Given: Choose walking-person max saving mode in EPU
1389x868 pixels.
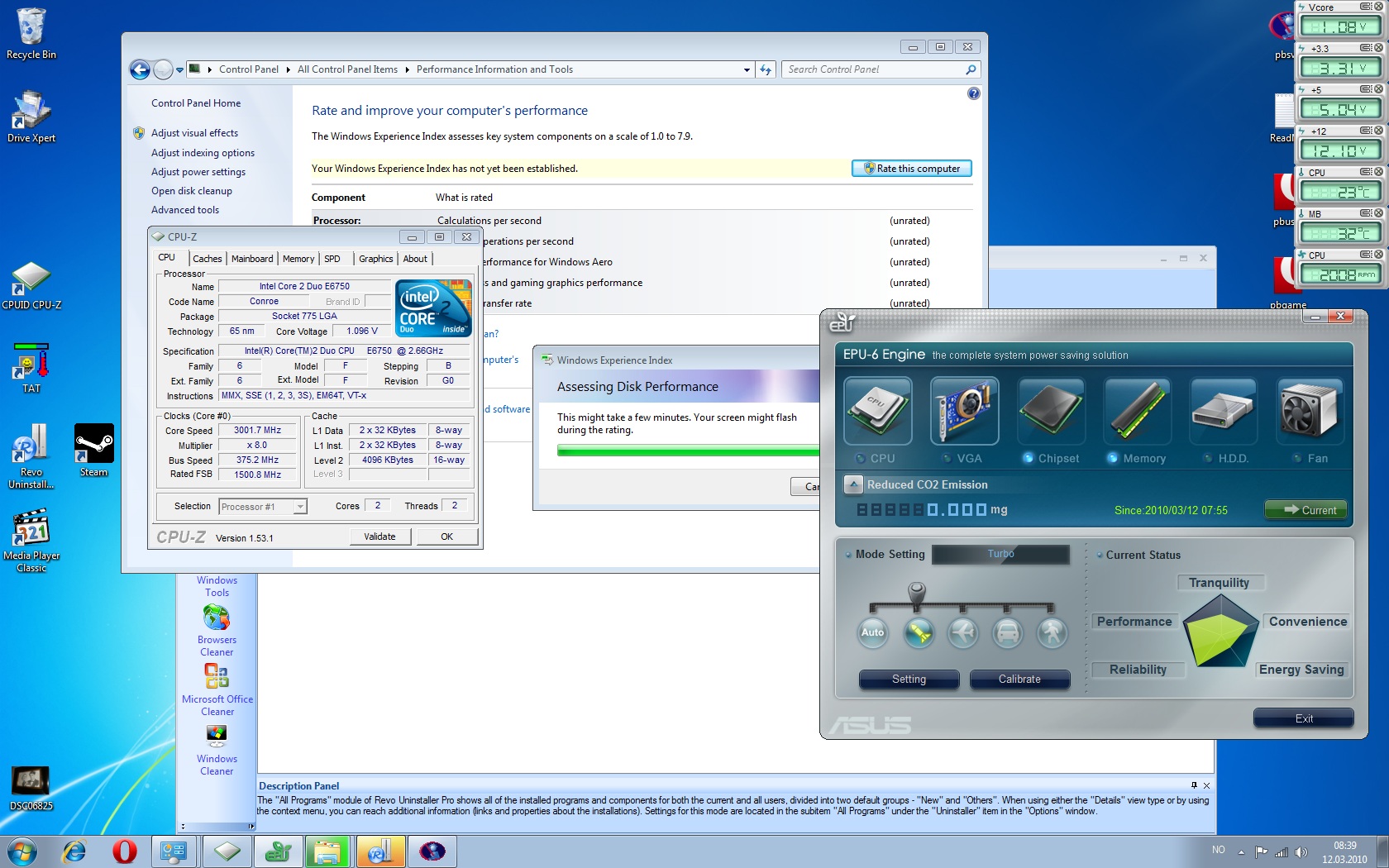Looking at the screenshot, I should click(x=1052, y=632).
